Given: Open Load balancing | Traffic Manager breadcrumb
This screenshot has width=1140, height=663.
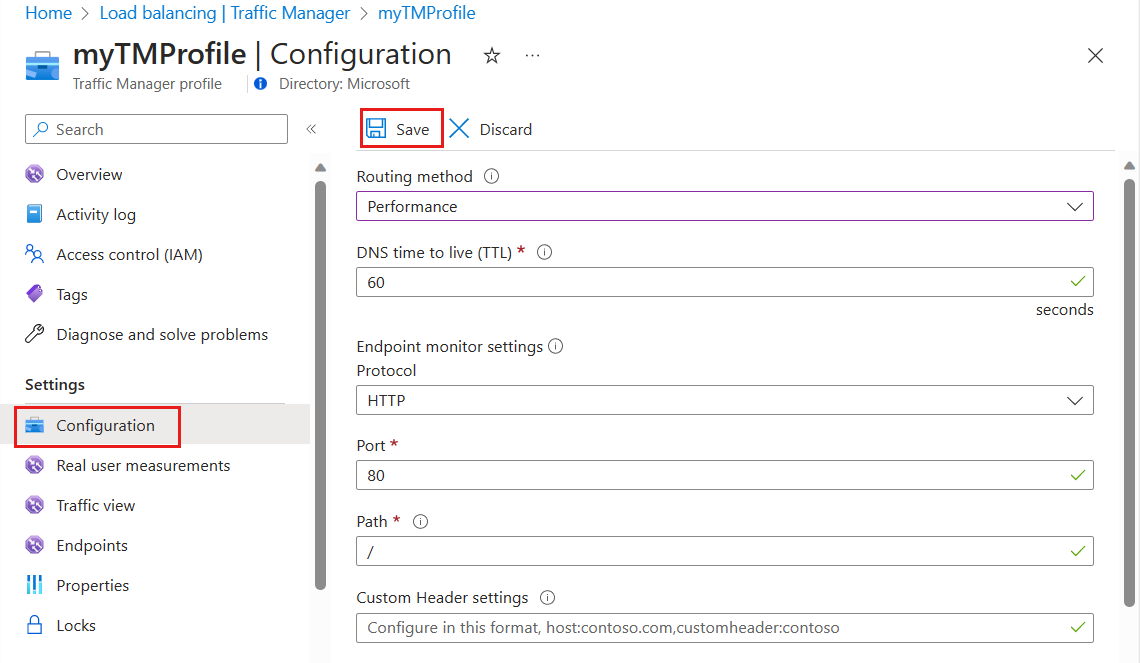Looking at the screenshot, I should pyautogui.click(x=225, y=13).
